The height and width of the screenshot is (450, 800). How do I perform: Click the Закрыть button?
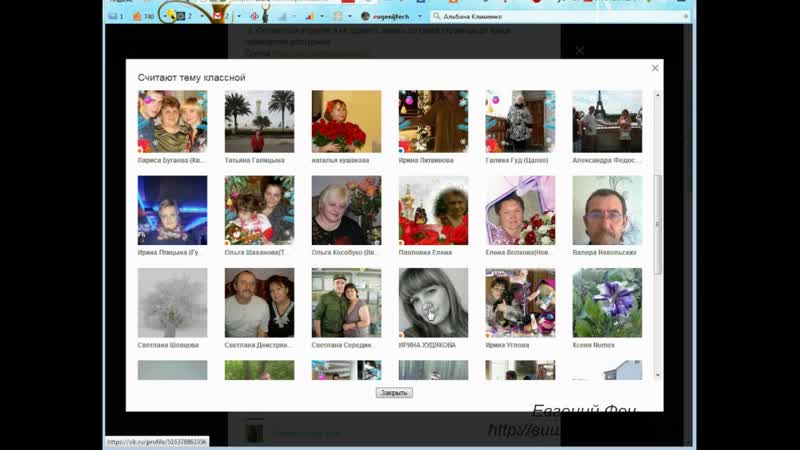click(394, 393)
